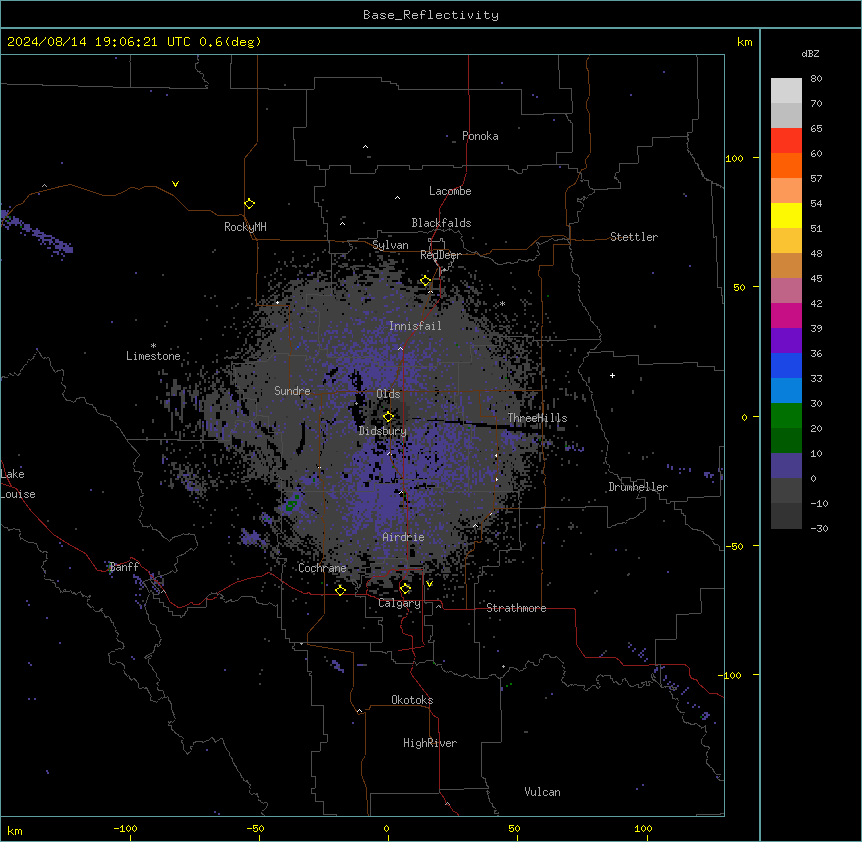The height and width of the screenshot is (842, 862).
Task: Select the red 65 dBZ legend swatch
Action: pyautogui.click(x=786, y=140)
